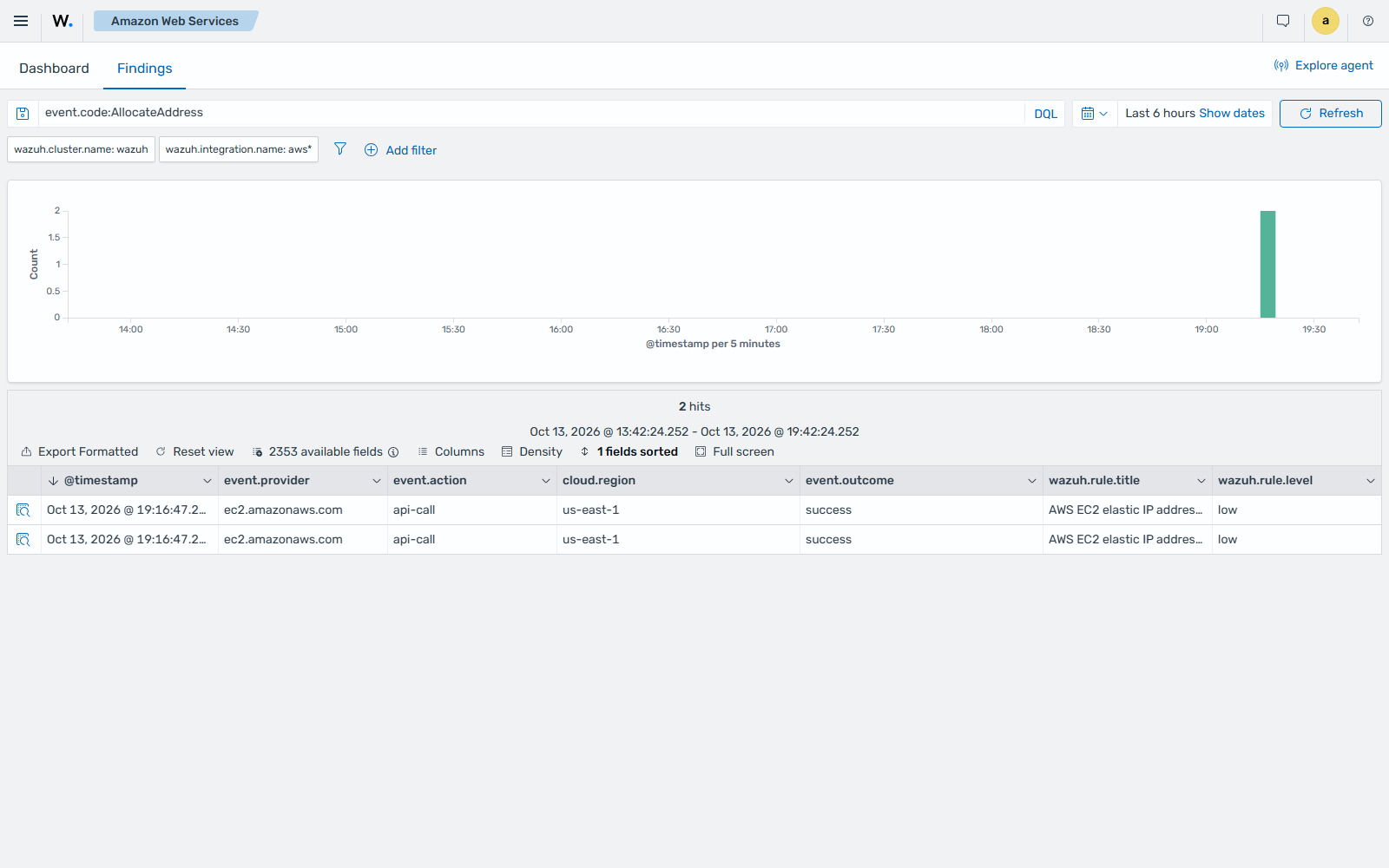Screen dimensions: 1389x868
Task: Click the green histogram bar near 19:15
Action: point(1267,264)
